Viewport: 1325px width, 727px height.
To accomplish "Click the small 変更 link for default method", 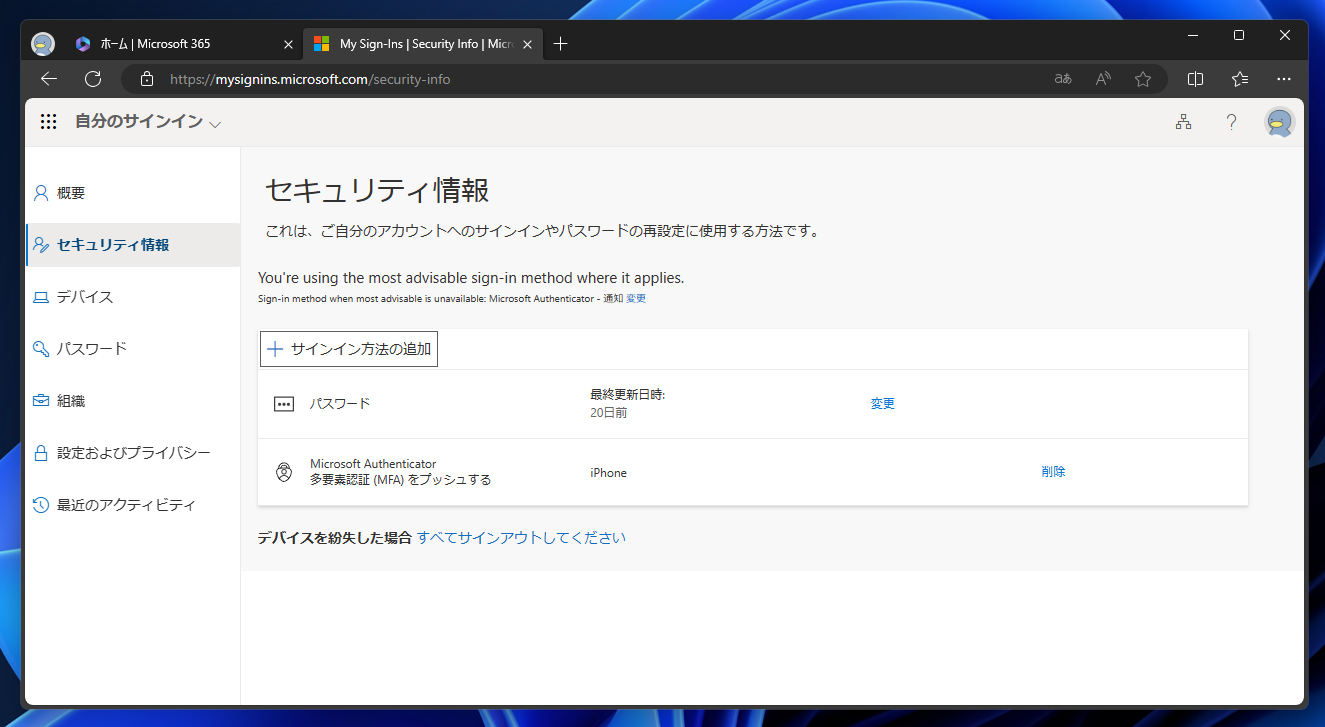I will coord(636,299).
